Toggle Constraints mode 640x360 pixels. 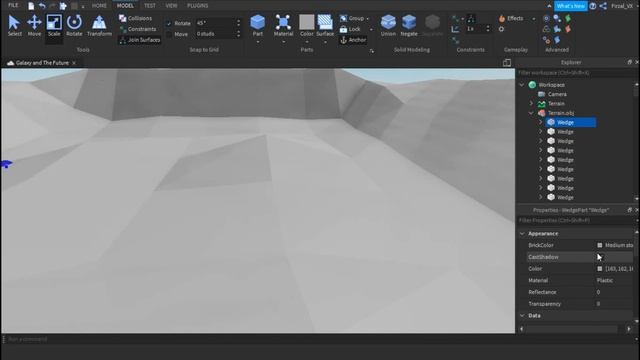138,29
